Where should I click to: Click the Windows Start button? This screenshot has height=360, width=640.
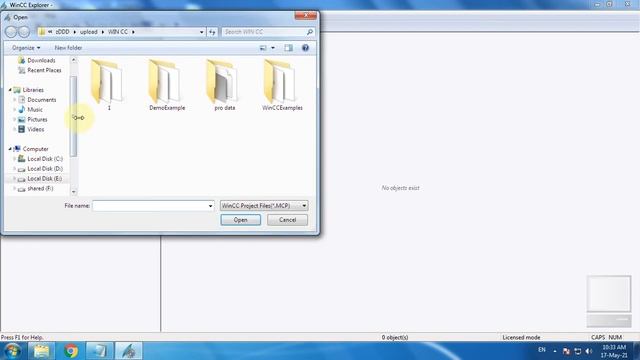pos(12,351)
